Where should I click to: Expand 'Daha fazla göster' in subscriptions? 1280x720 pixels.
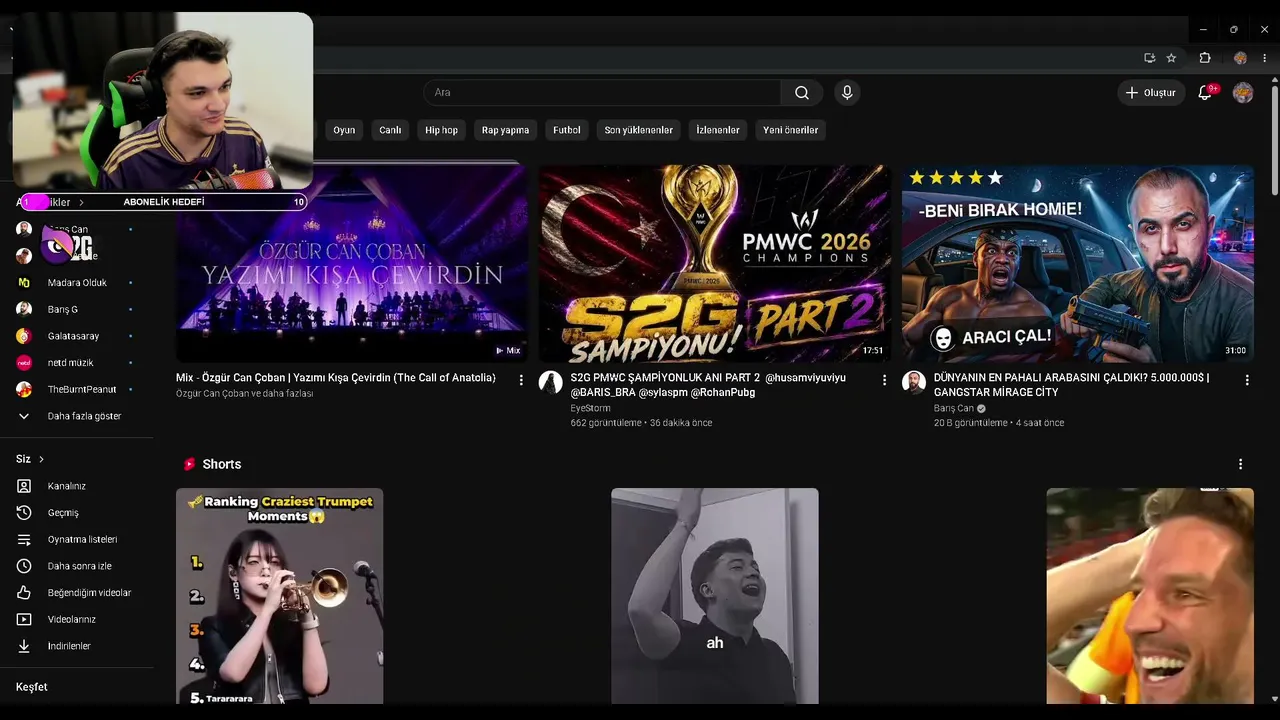[x=77, y=416]
